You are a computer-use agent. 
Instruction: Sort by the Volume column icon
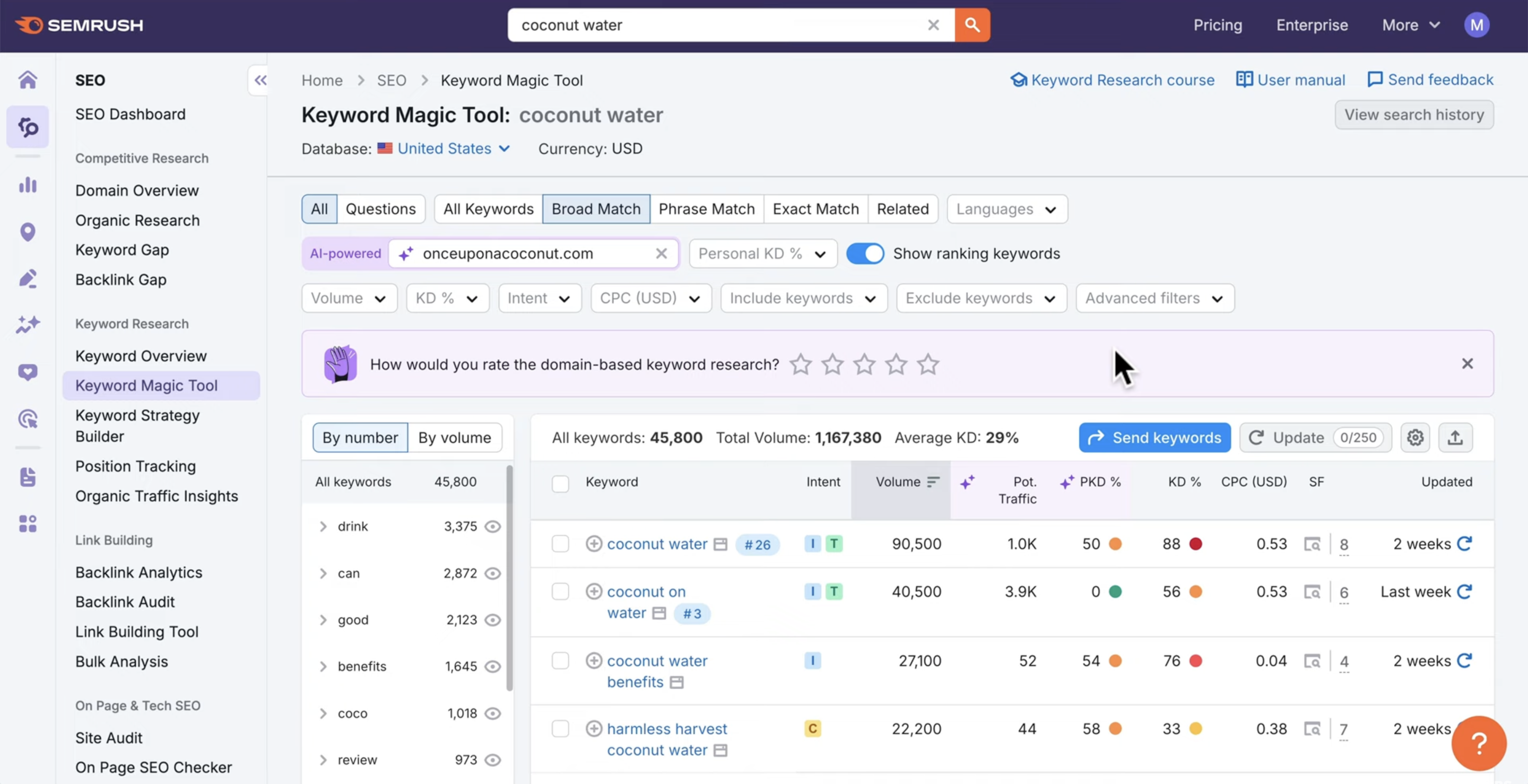click(x=933, y=482)
